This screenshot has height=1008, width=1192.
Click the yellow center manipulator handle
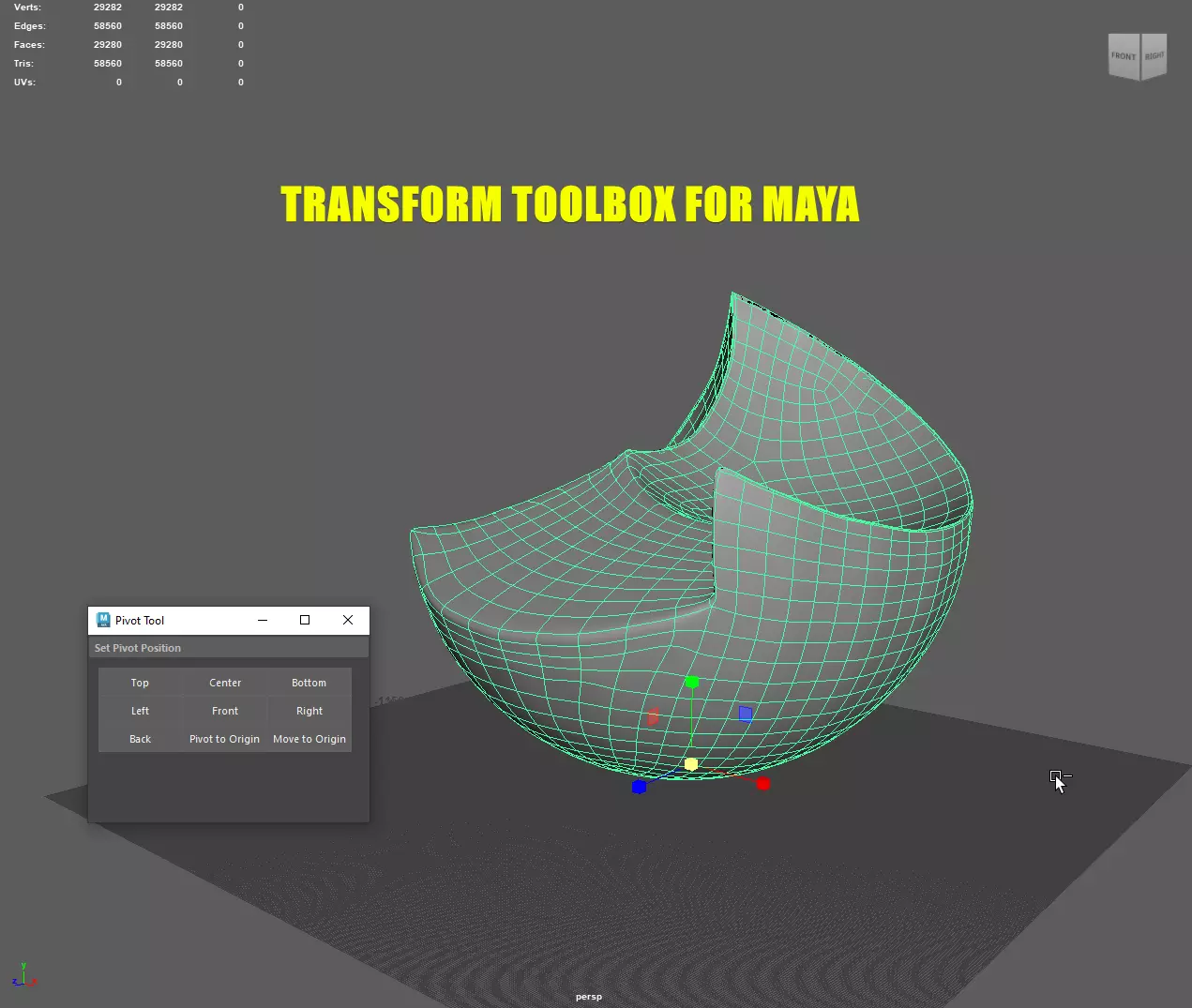[x=691, y=764]
